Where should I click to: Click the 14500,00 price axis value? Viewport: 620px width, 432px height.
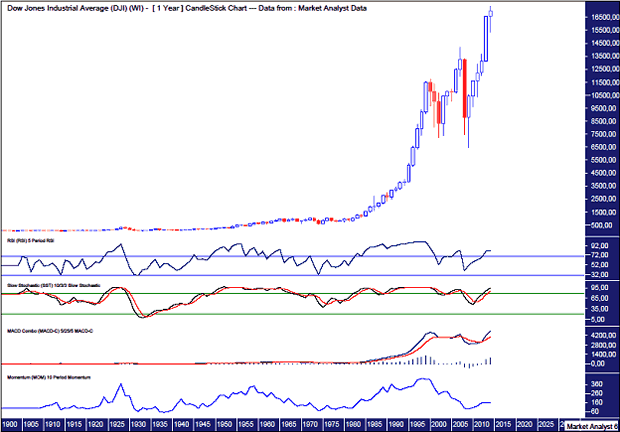605,43
